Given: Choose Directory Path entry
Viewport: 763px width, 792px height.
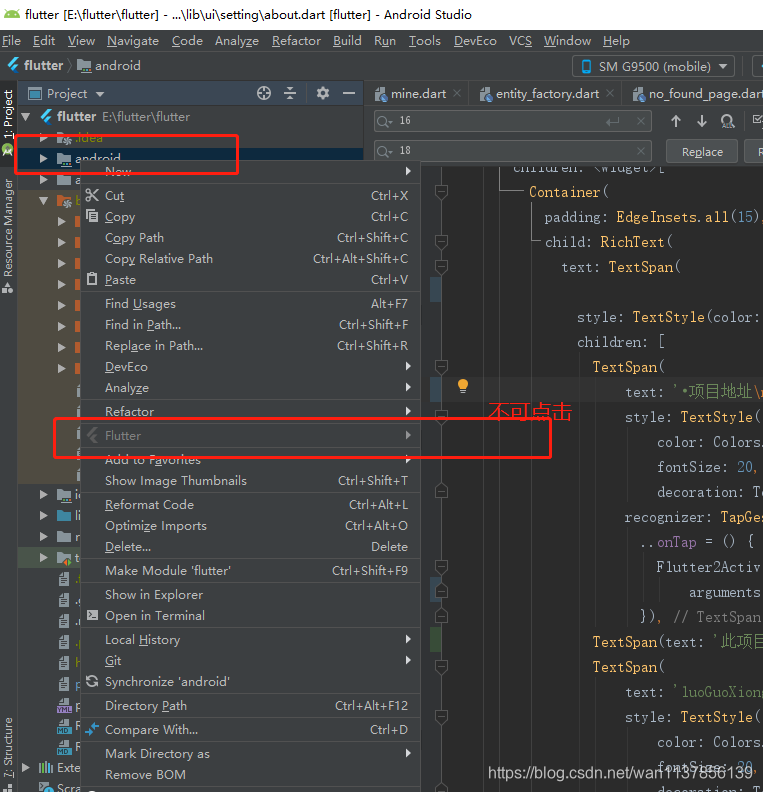Looking at the screenshot, I should tap(250, 705).
